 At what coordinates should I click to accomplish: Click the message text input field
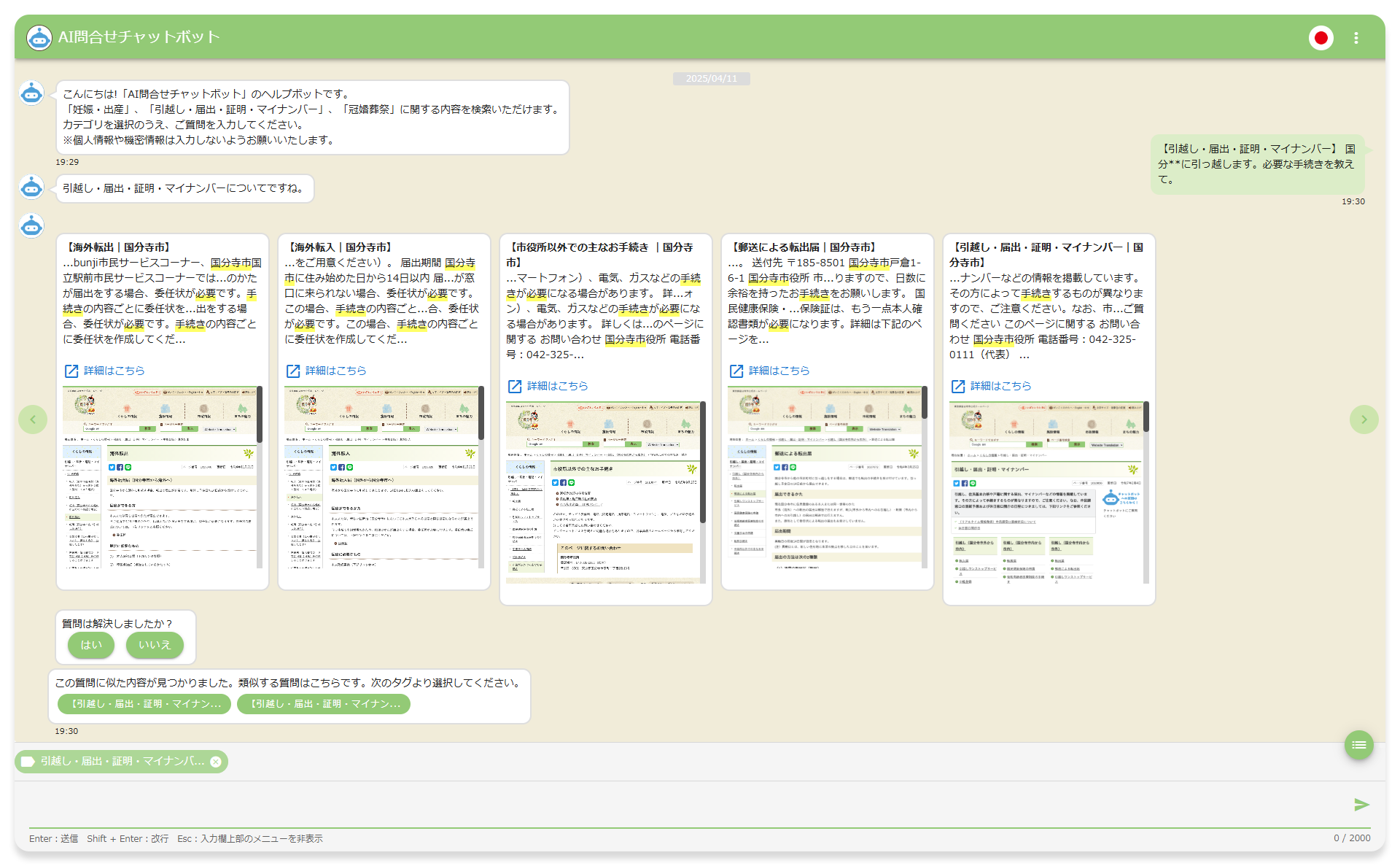pos(685,805)
